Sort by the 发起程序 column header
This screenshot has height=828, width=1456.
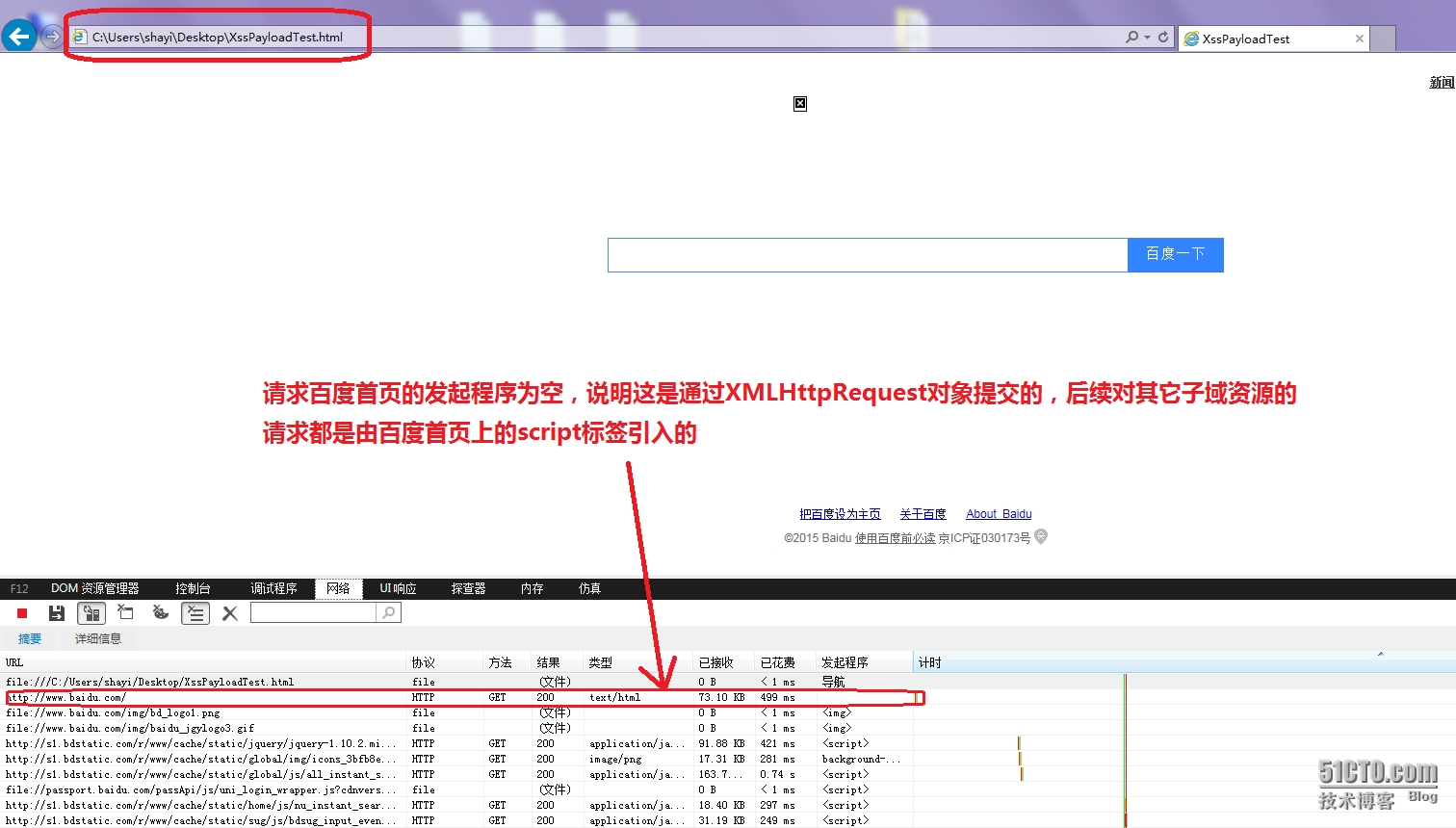pos(864,662)
